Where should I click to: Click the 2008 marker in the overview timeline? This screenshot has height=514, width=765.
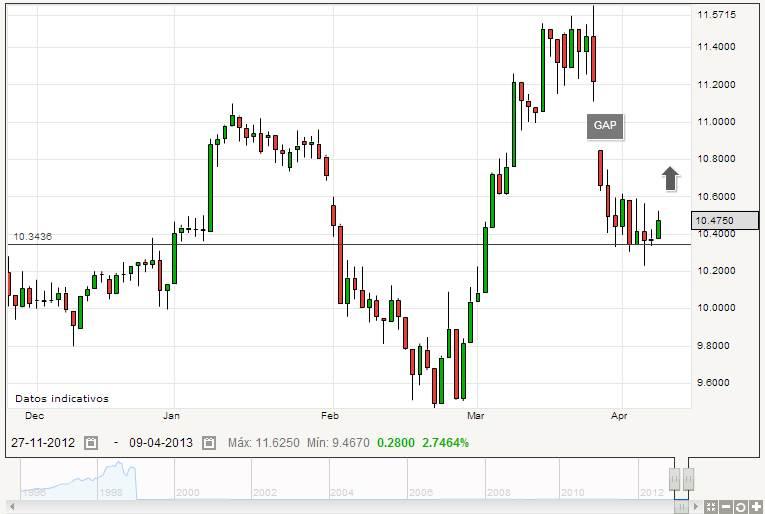click(x=496, y=492)
